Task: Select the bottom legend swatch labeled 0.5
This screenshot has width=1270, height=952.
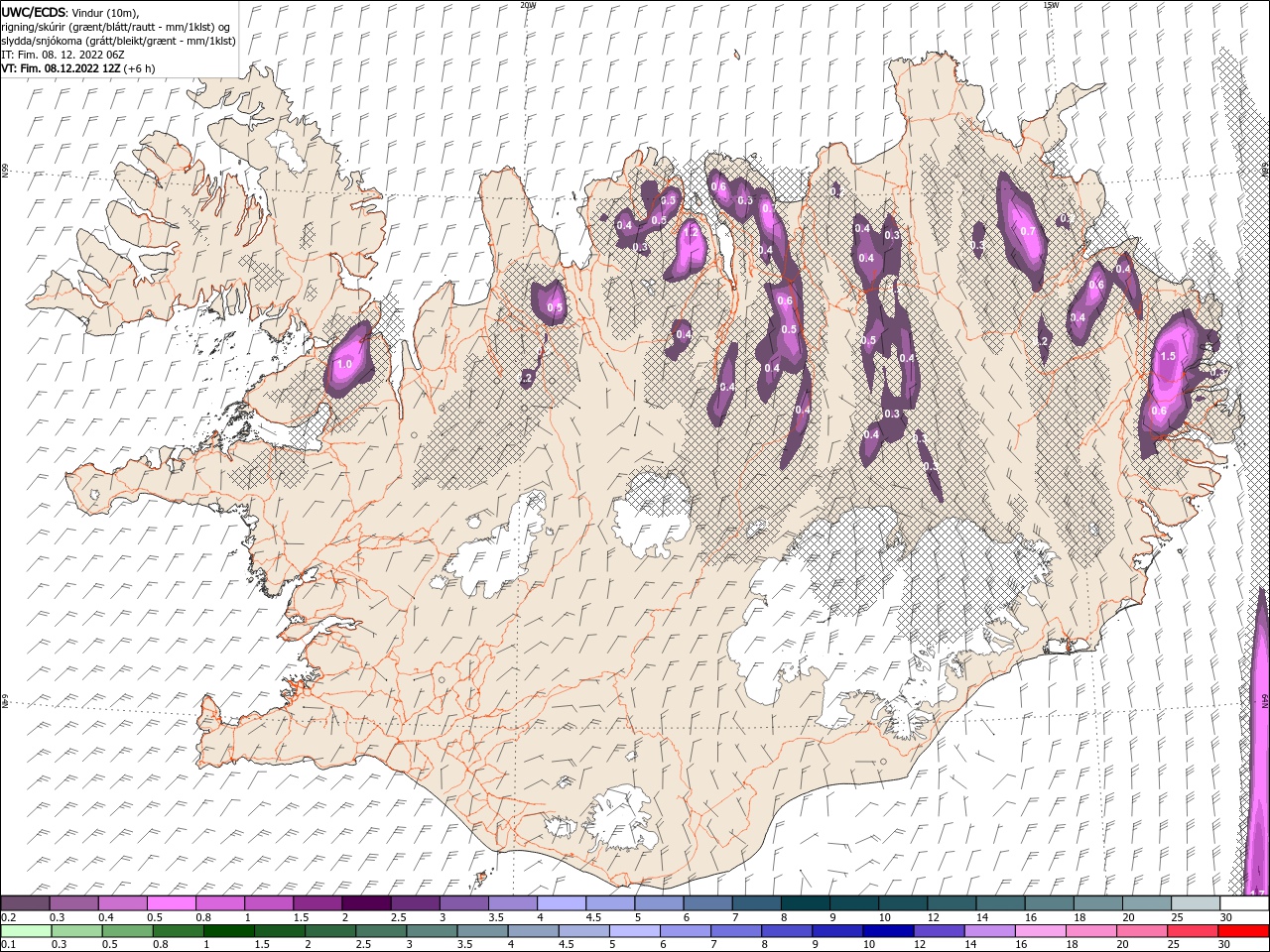Action: tap(127, 931)
